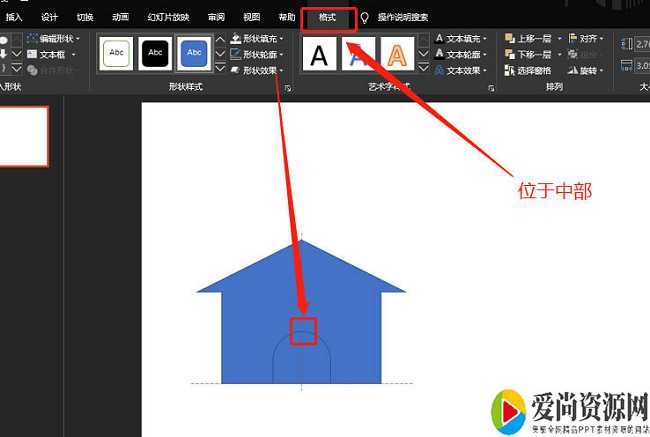
Task: Select the black WordArt 'A' style
Action: (319, 55)
